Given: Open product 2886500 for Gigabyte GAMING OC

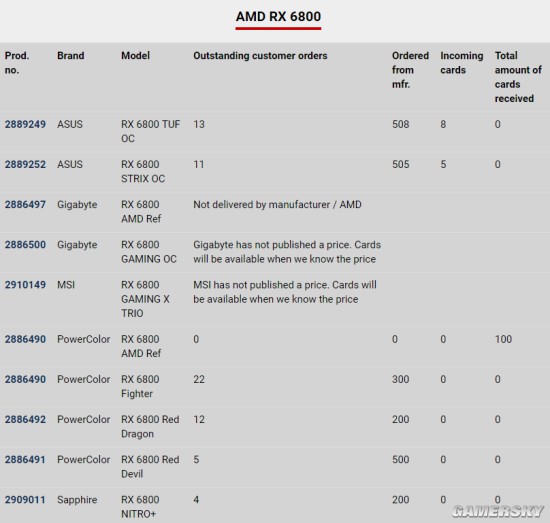Looking at the screenshot, I should click(x=25, y=244).
